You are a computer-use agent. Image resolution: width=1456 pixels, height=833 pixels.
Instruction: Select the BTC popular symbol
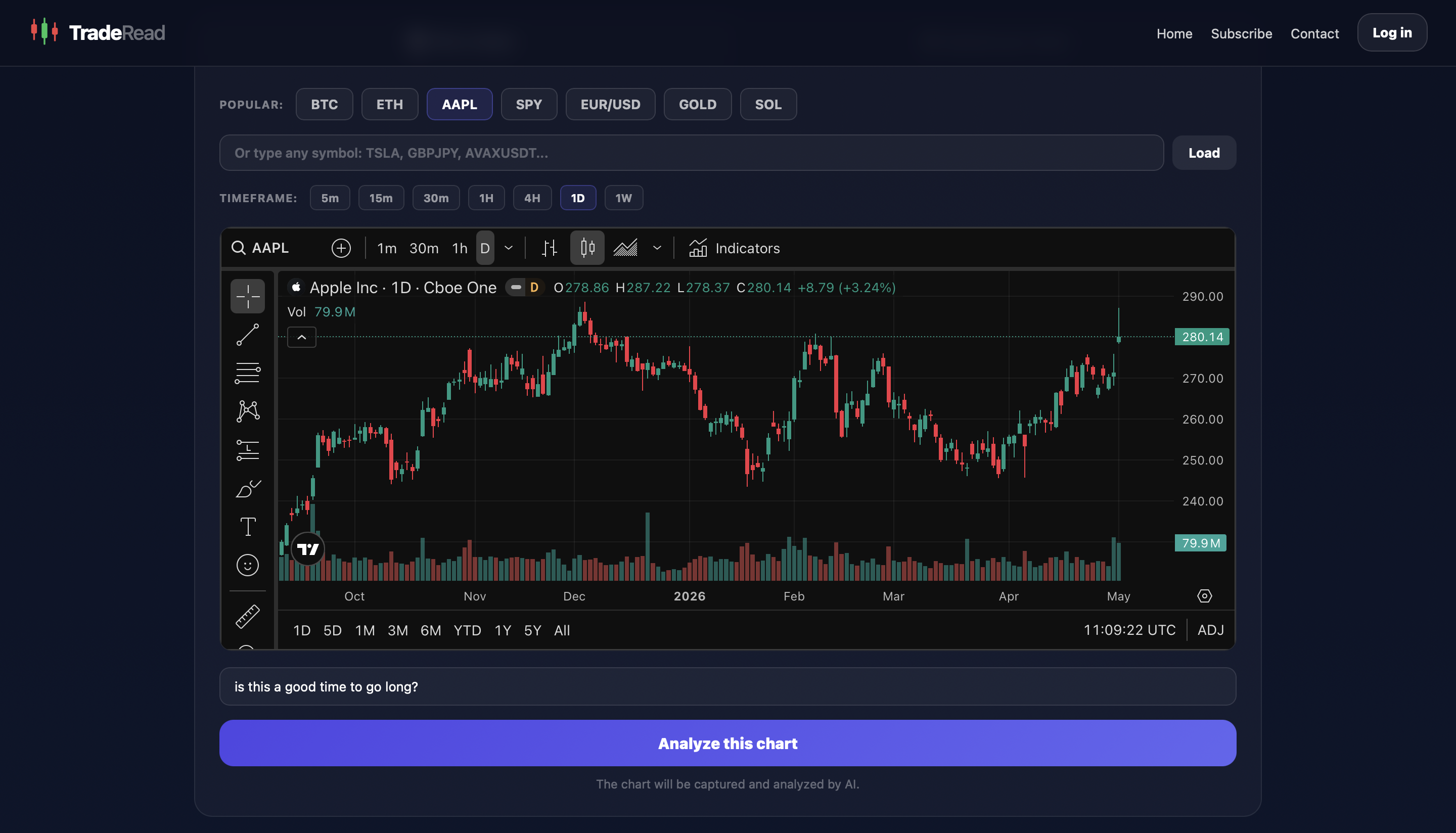point(325,104)
